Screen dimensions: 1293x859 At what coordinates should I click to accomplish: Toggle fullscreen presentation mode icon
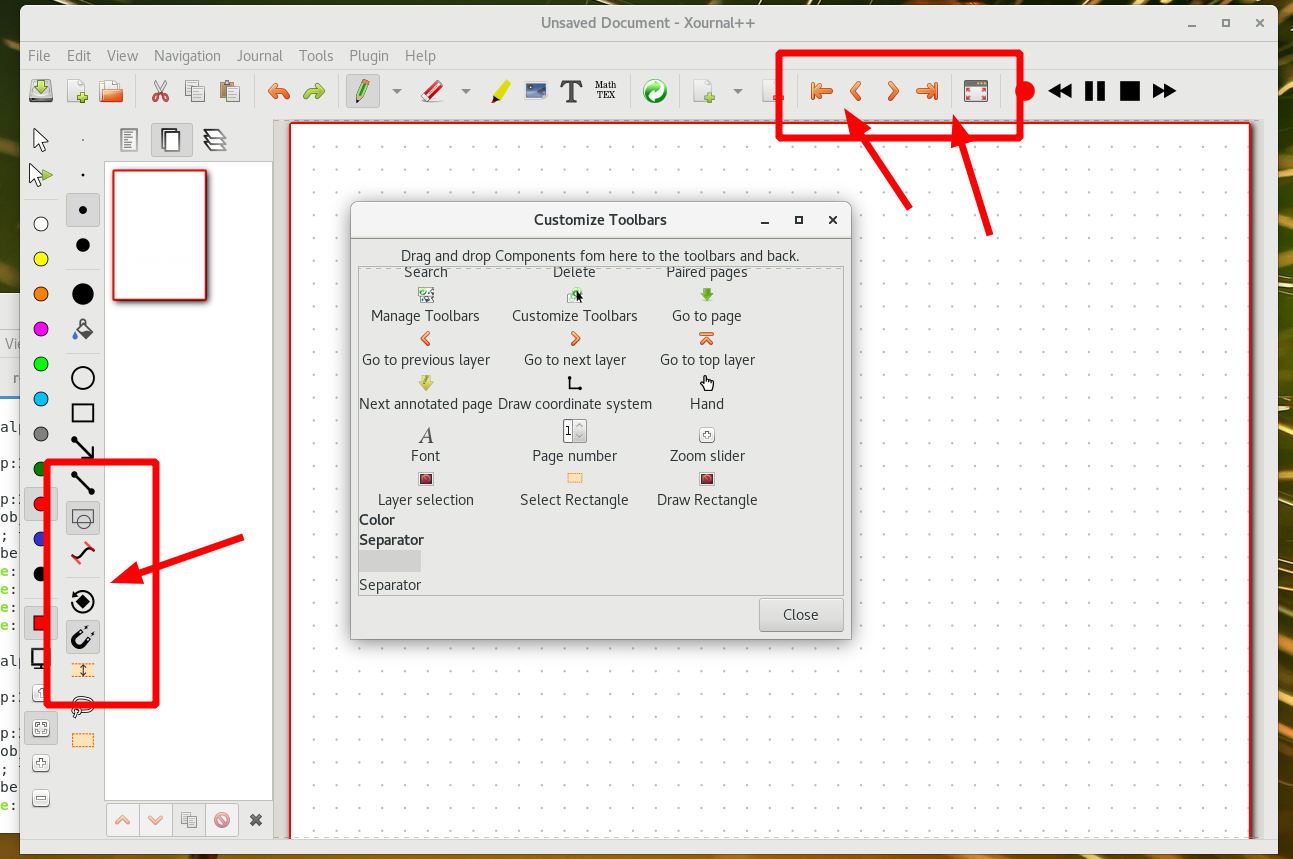976,91
